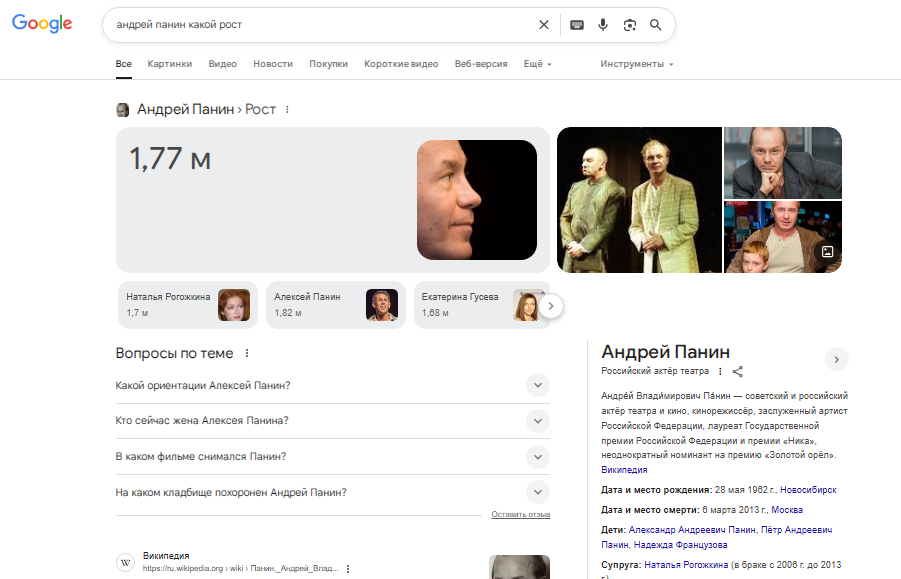Viewport: 901px width, 579px height.
Task: Open the Москва death place link
Action: pos(787,510)
